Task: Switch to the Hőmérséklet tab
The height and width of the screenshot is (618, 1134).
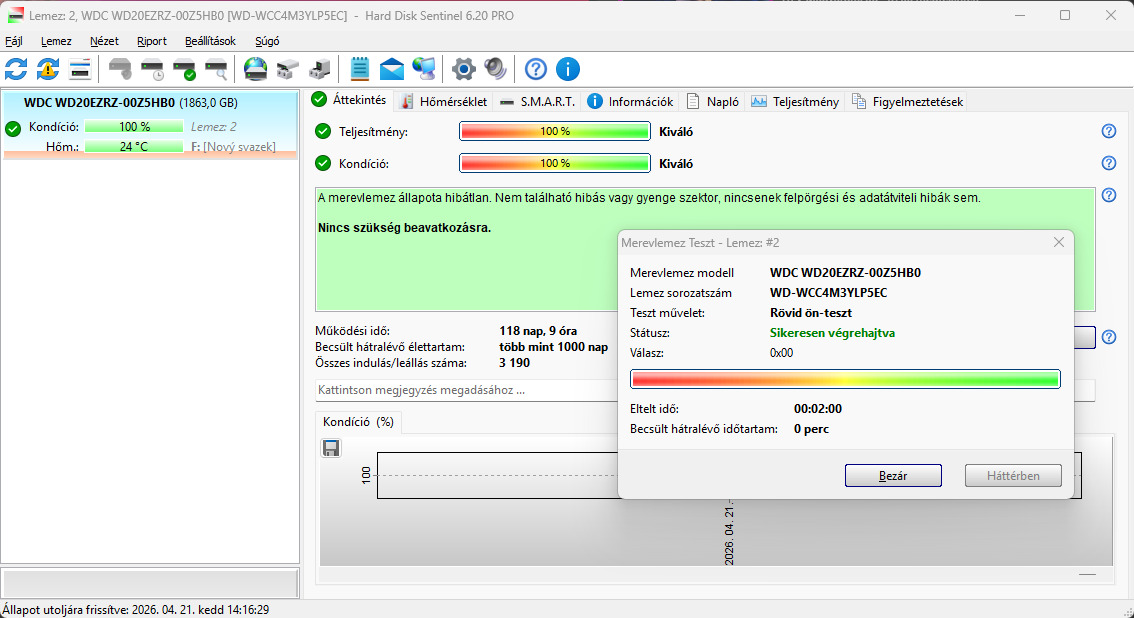Action: pos(444,102)
